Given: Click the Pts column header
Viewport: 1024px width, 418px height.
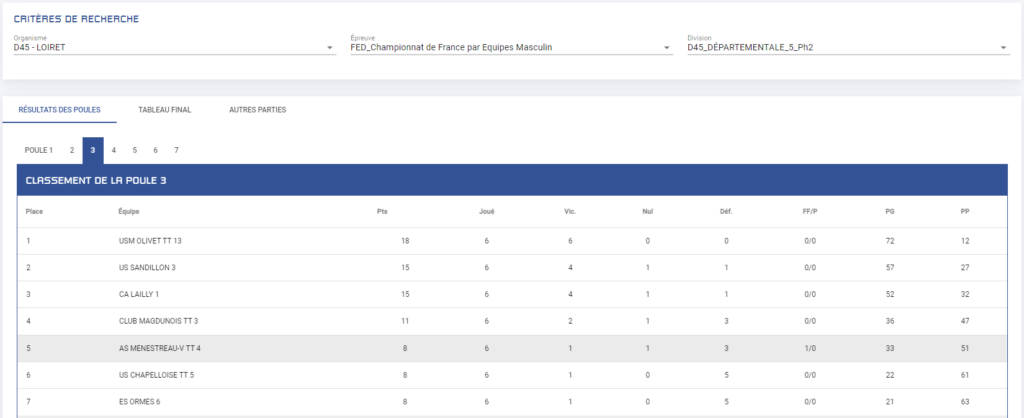Looking at the screenshot, I should click(x=383, y=212).
